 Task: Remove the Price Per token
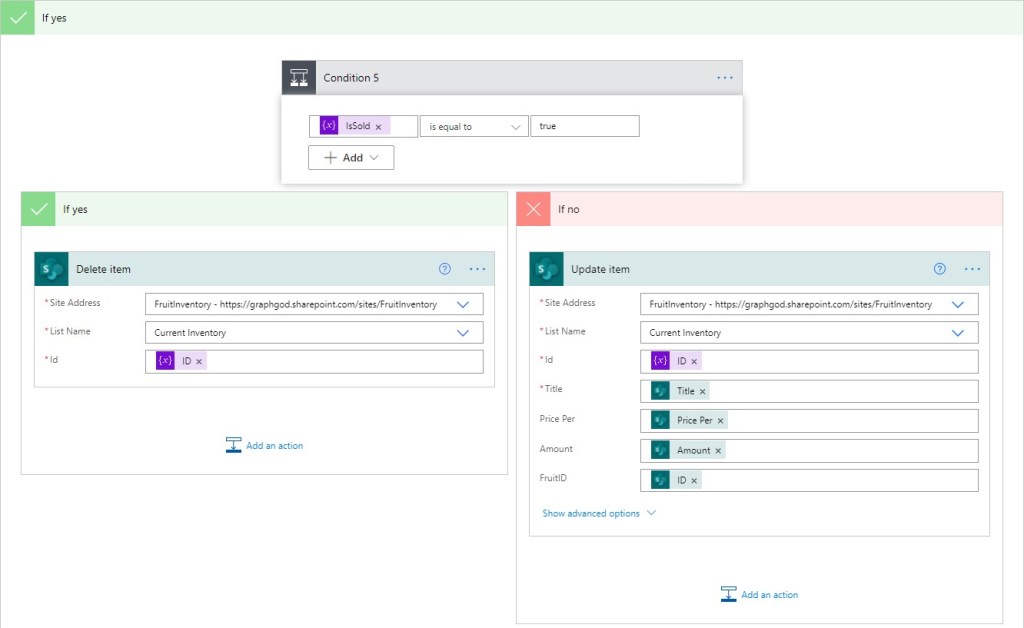[x=720, y=421]
